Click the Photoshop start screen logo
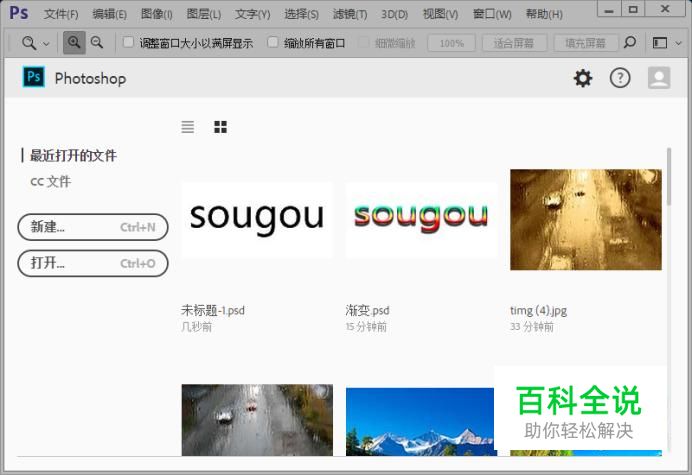Image resolution: width=692 pixels, height=475 pixels. click(34, 77)
